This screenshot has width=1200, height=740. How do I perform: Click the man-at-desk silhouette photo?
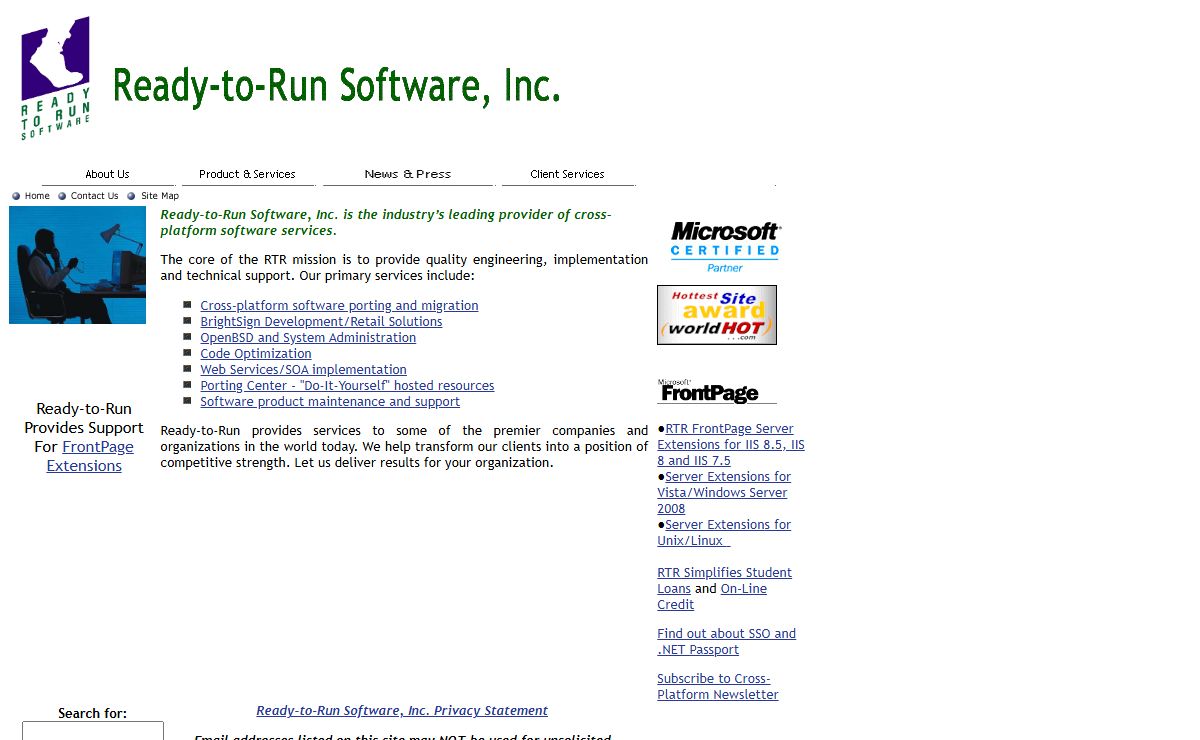coord(77,265)
